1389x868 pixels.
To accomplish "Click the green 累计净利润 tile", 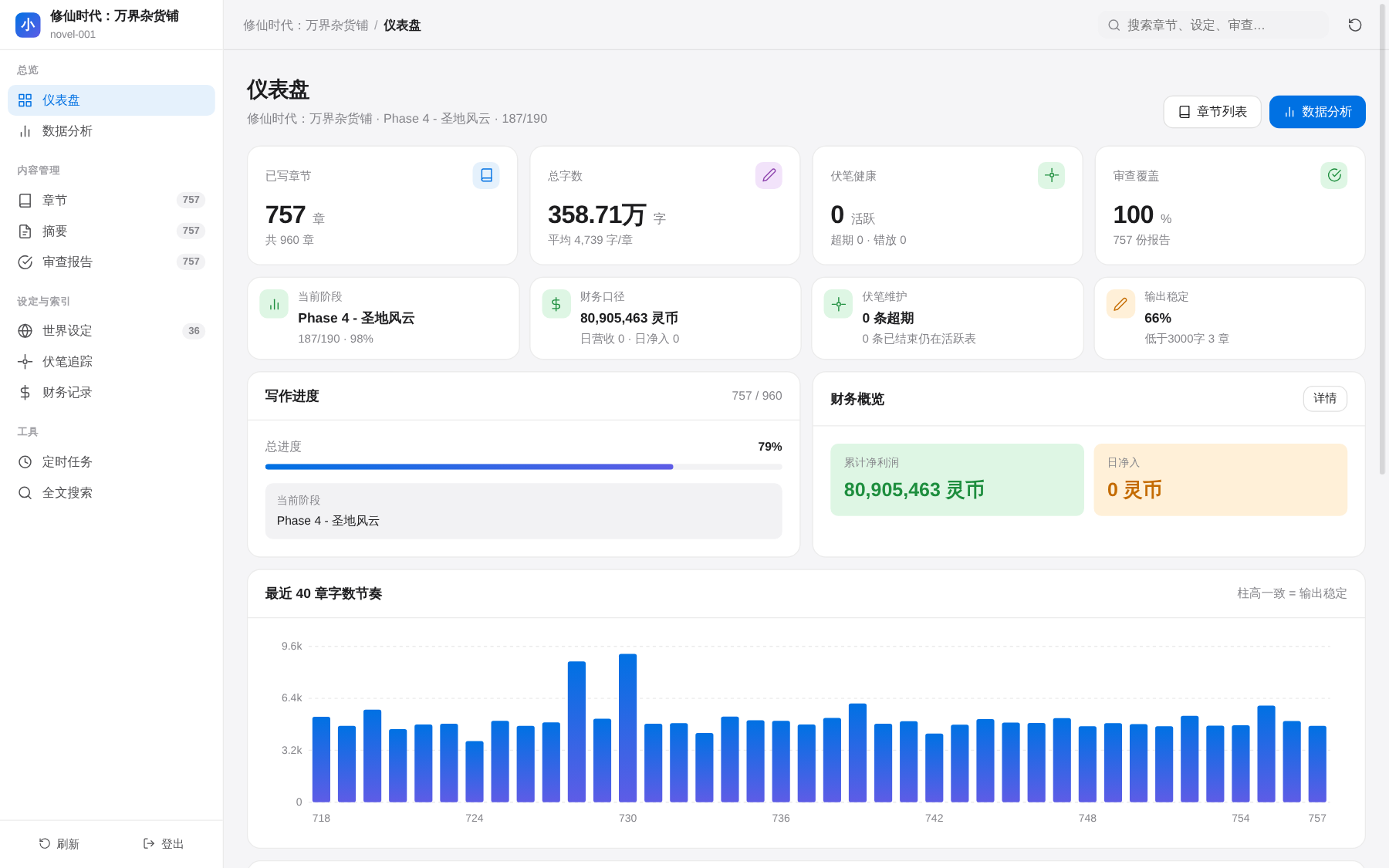I will [957, 480].
